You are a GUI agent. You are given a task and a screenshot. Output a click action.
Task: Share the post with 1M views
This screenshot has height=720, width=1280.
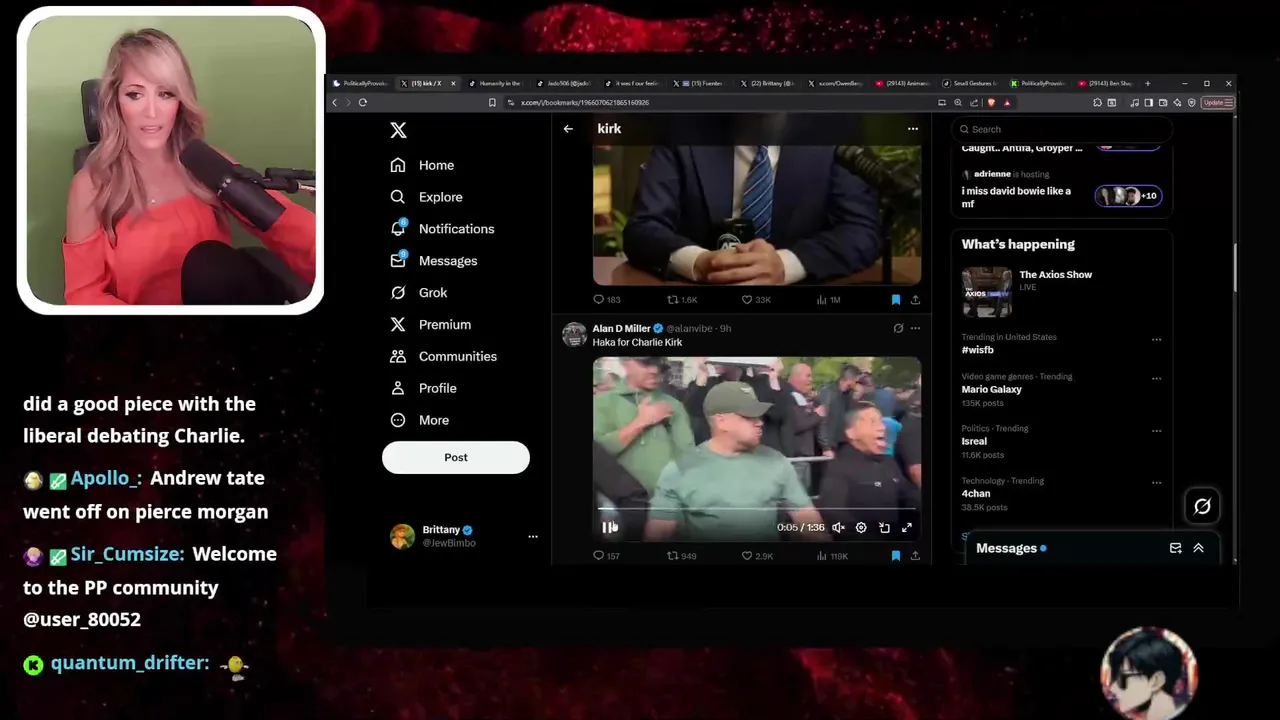click(x=915, y=300)
